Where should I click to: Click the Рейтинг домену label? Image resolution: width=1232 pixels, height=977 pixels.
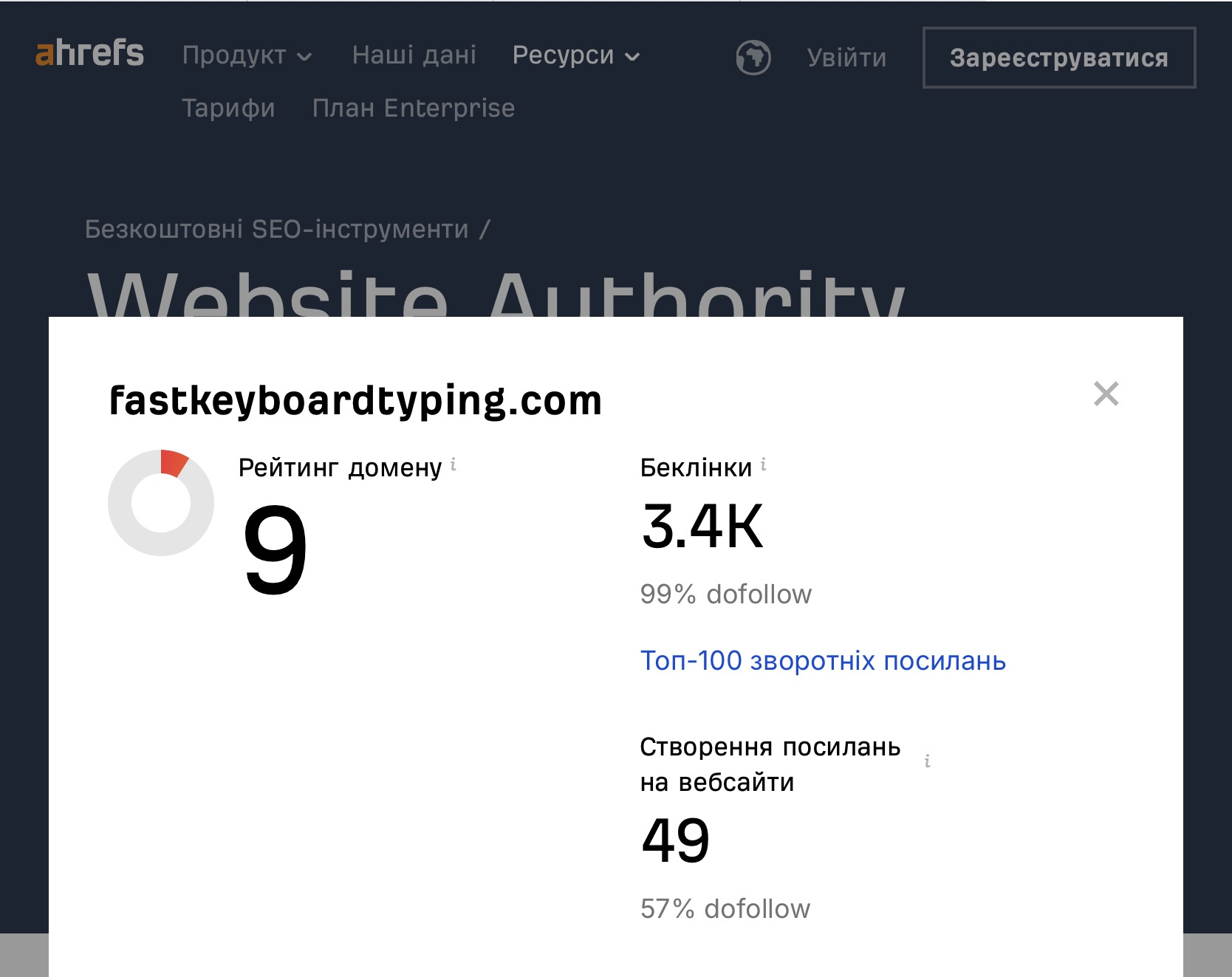(x=340, y=468)
